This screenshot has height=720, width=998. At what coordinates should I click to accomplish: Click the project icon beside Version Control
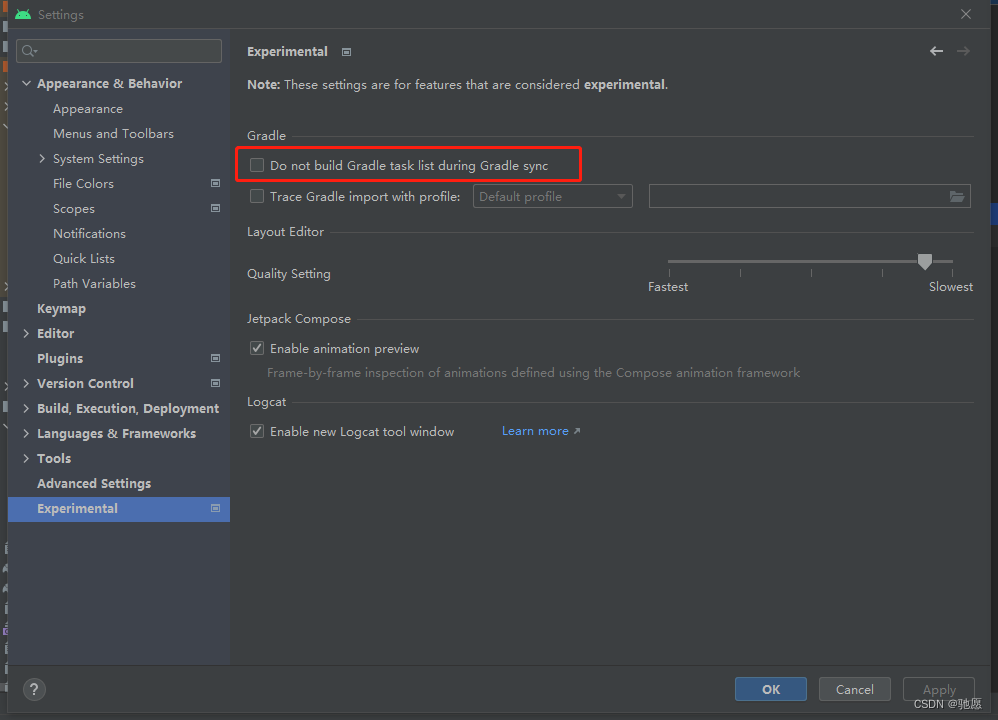(216, 383)
